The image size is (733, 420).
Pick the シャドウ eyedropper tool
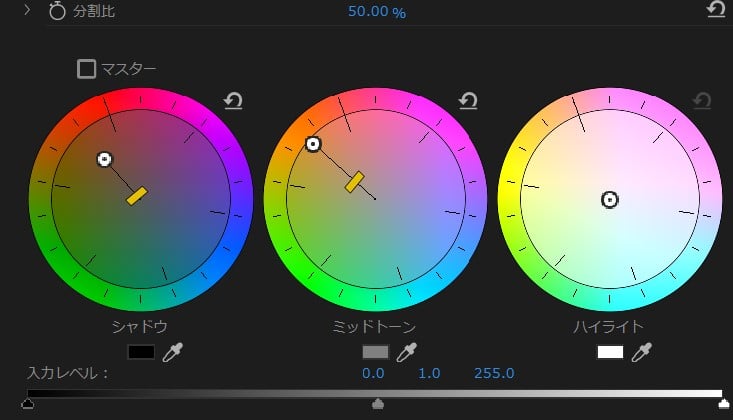172,352
